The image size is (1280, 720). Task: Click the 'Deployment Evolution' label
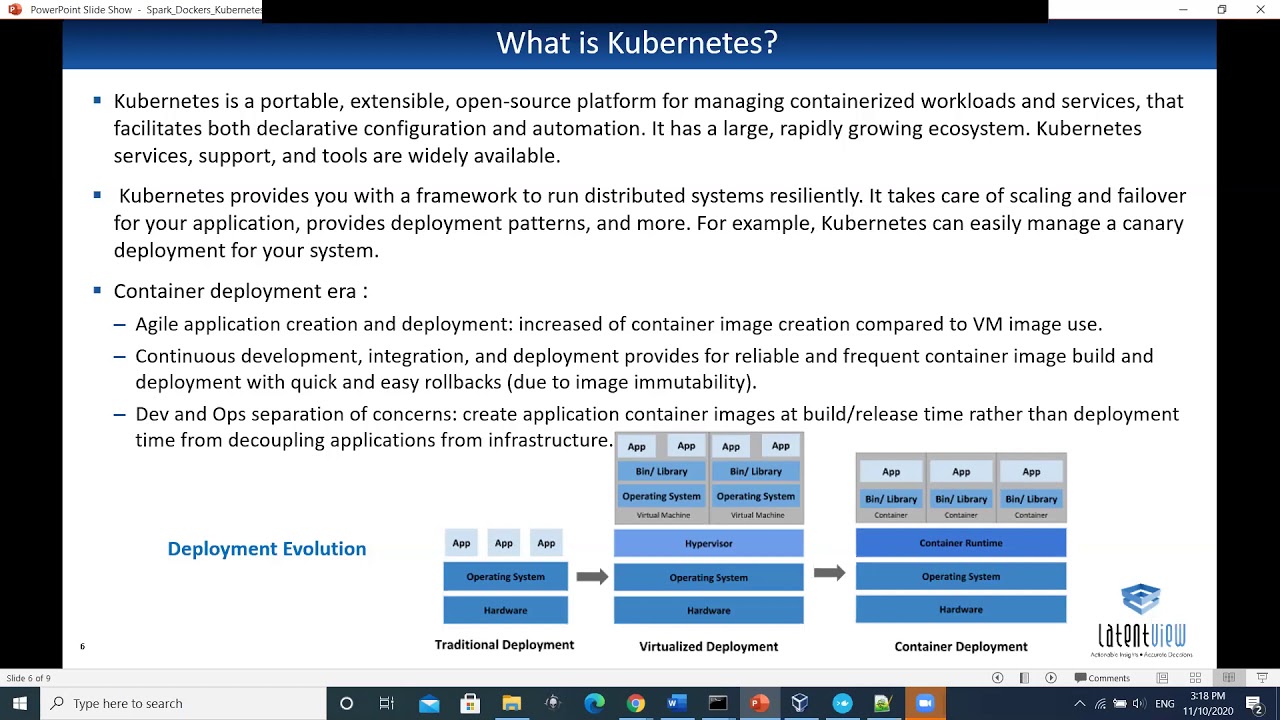(x=267, y=548)
